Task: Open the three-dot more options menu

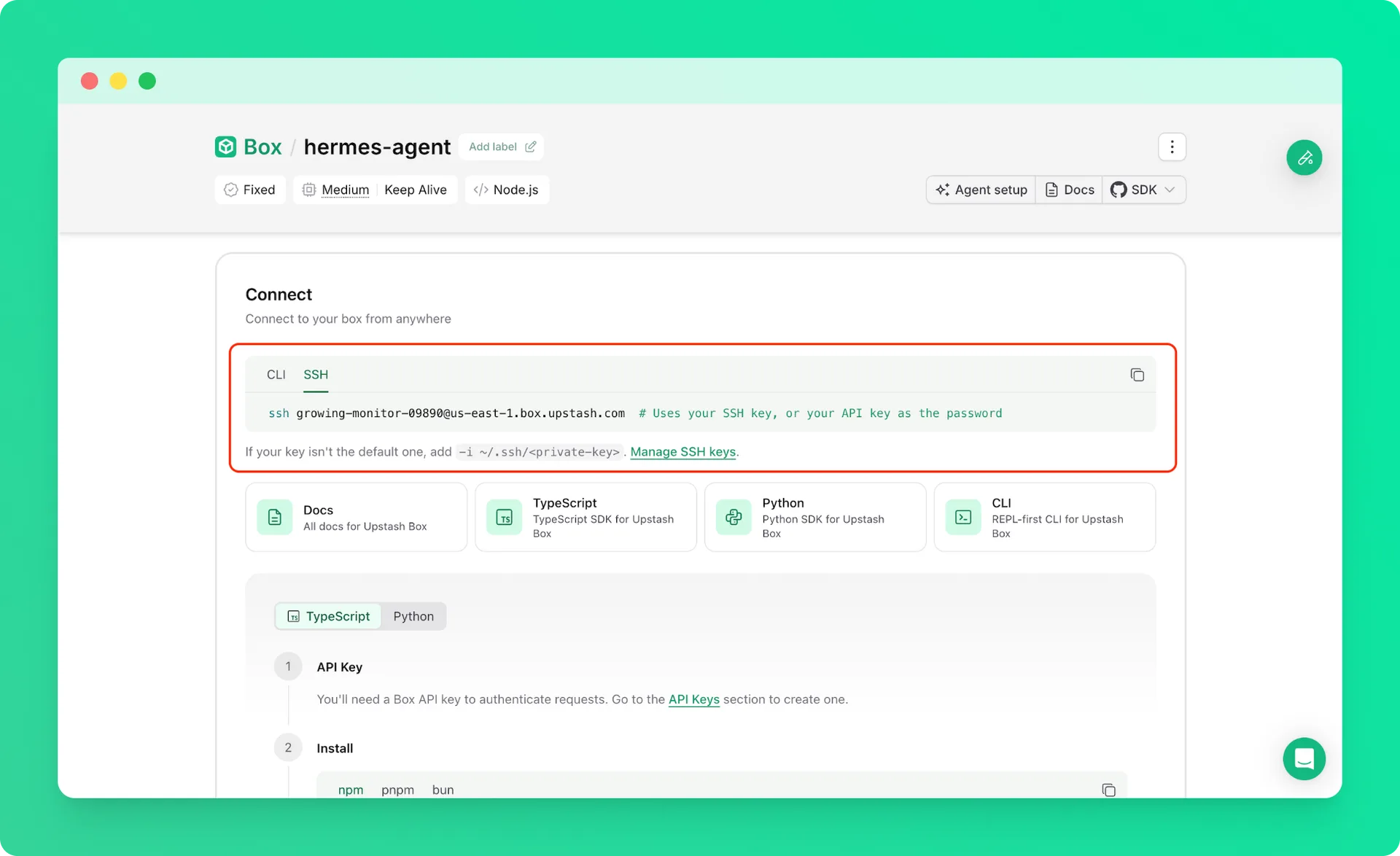Action: [1172, 147]
